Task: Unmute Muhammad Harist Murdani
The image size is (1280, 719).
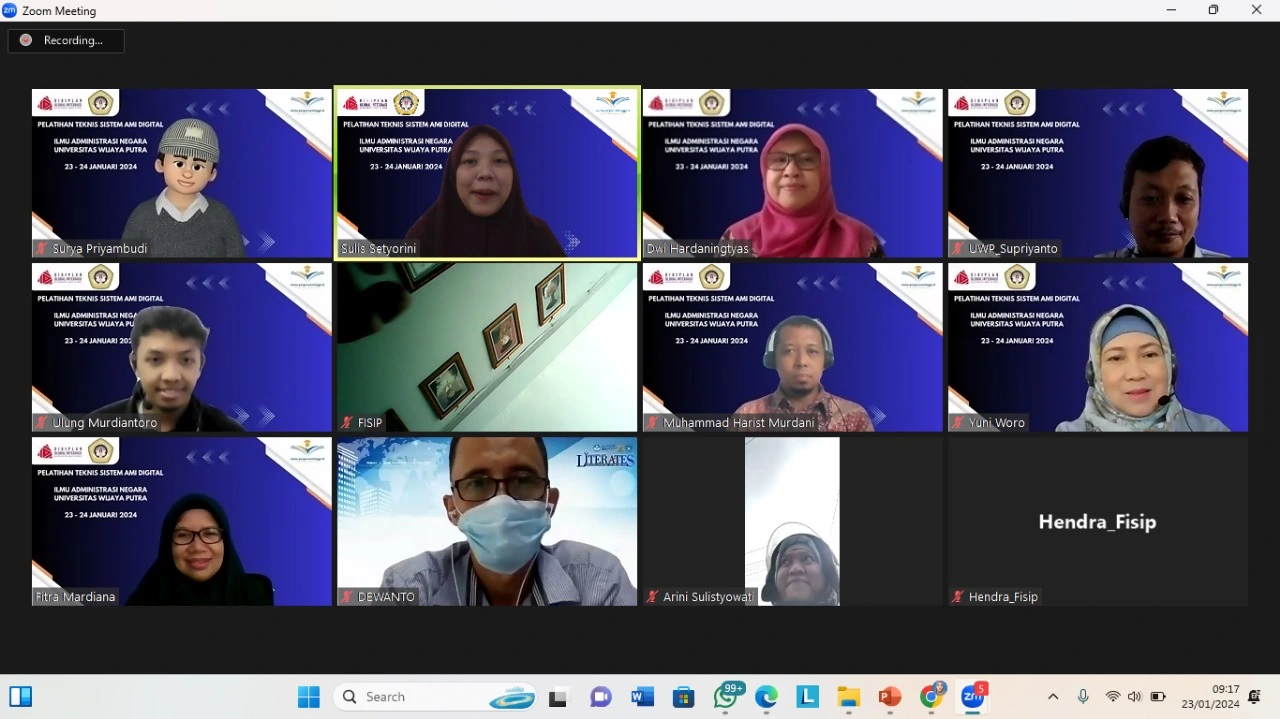Action: [x=653, y=422]
